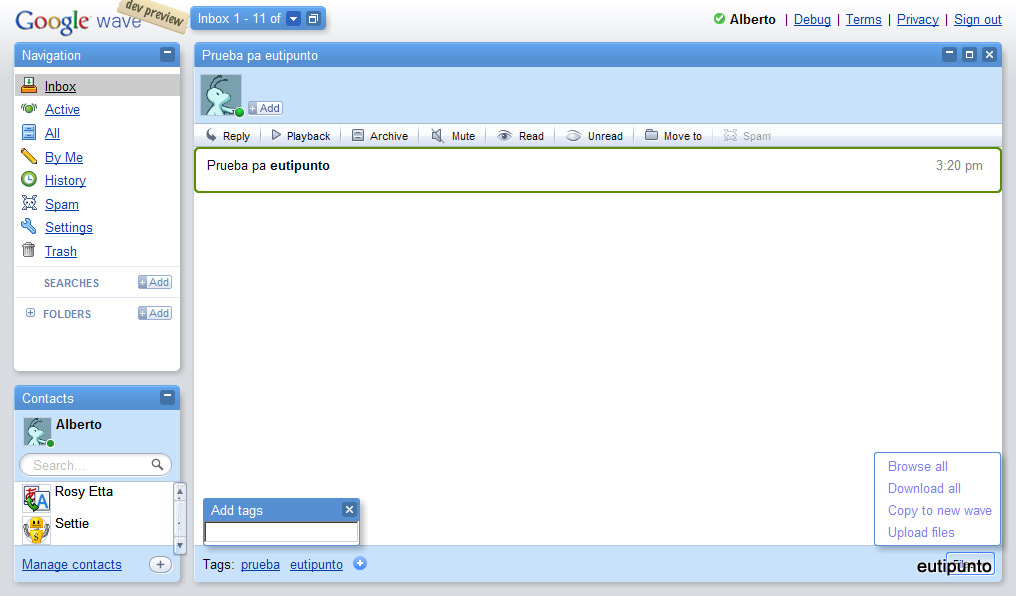
Task: Select contact Rosy Etta
Action: (84, 492)
